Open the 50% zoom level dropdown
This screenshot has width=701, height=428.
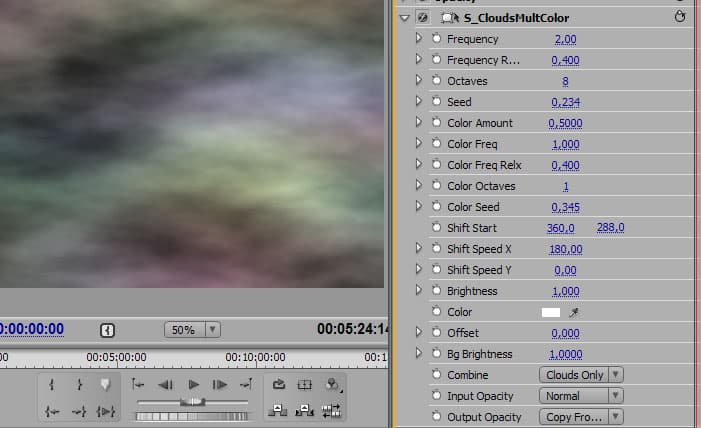(x=192, y=330)
